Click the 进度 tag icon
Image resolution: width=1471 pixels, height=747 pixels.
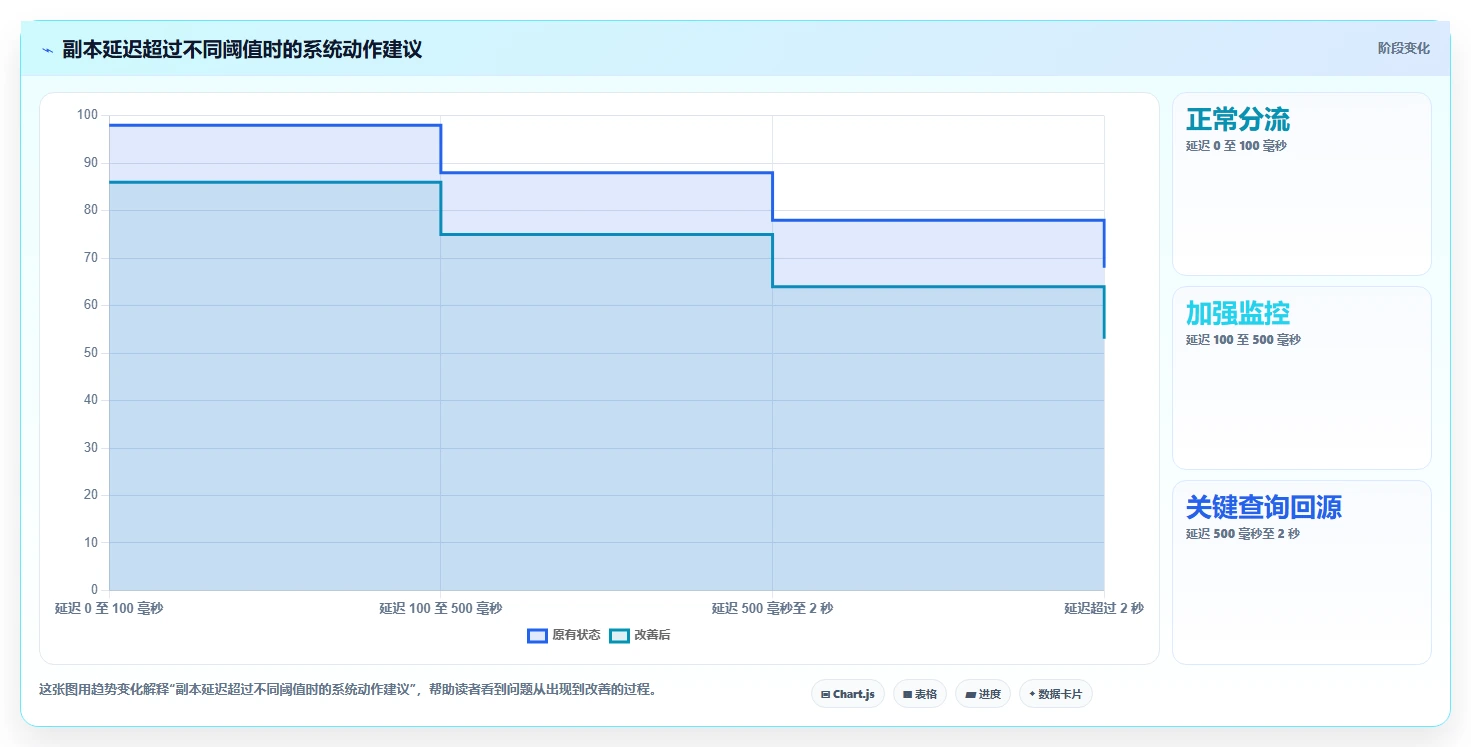pos(970,694)
